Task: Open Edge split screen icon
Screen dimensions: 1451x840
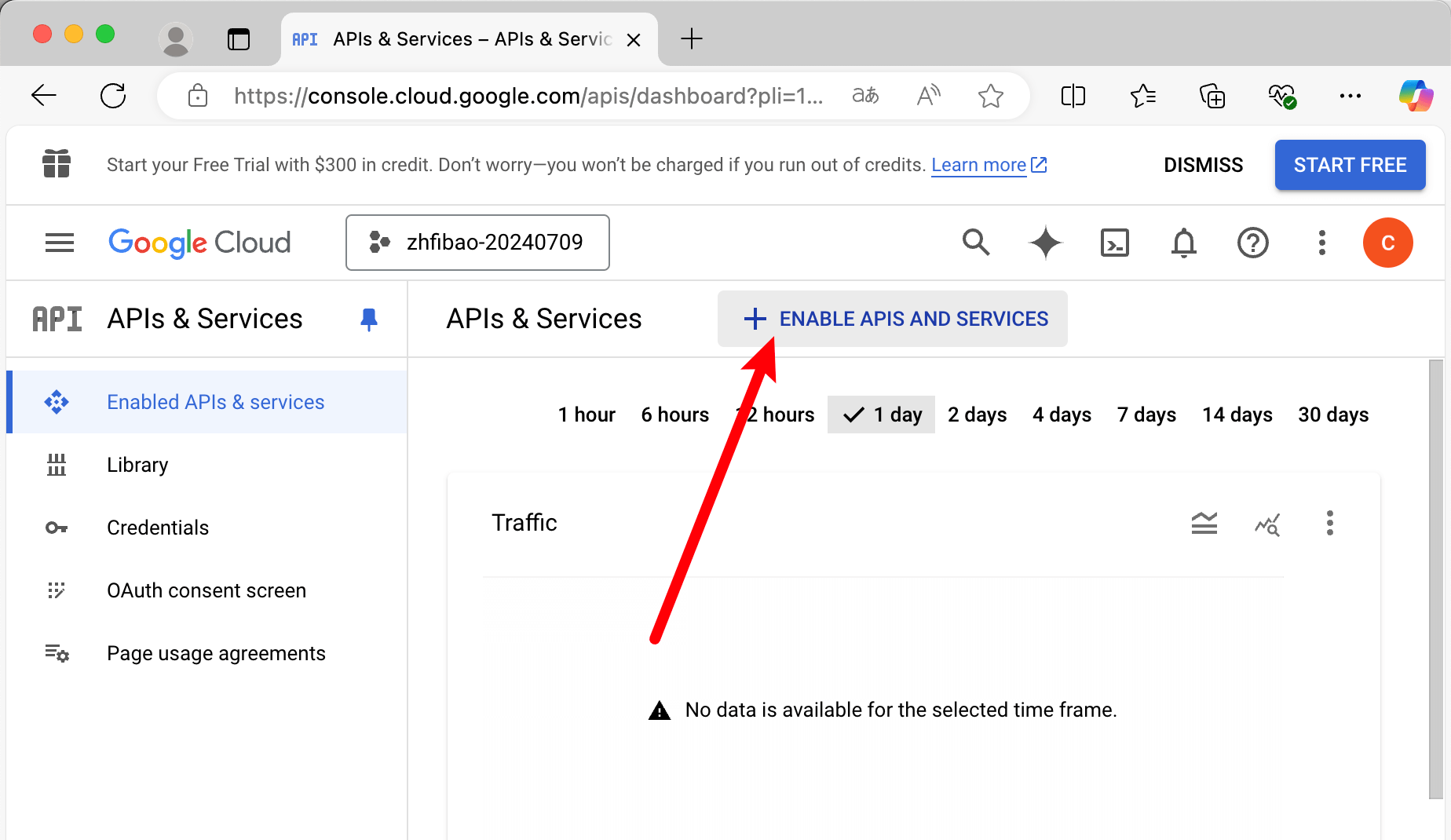Action: click(1073, 96)
